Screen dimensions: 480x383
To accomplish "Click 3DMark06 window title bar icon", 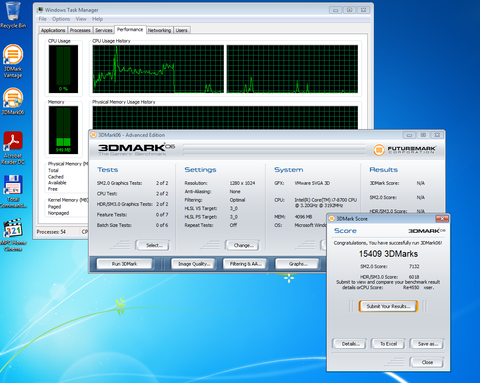I will pos(94,135).
